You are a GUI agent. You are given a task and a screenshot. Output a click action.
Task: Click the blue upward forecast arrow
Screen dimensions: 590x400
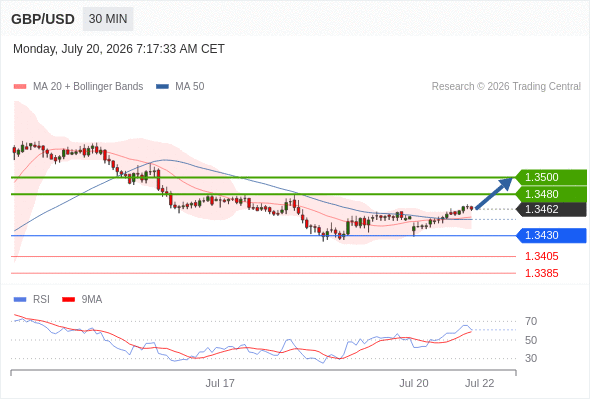(494, 193)
